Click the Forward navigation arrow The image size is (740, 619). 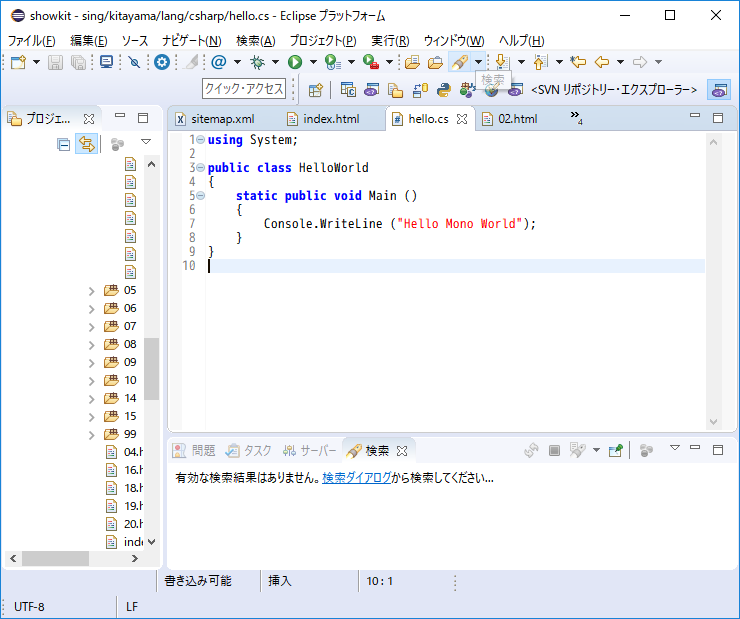(x=640, y=62)
